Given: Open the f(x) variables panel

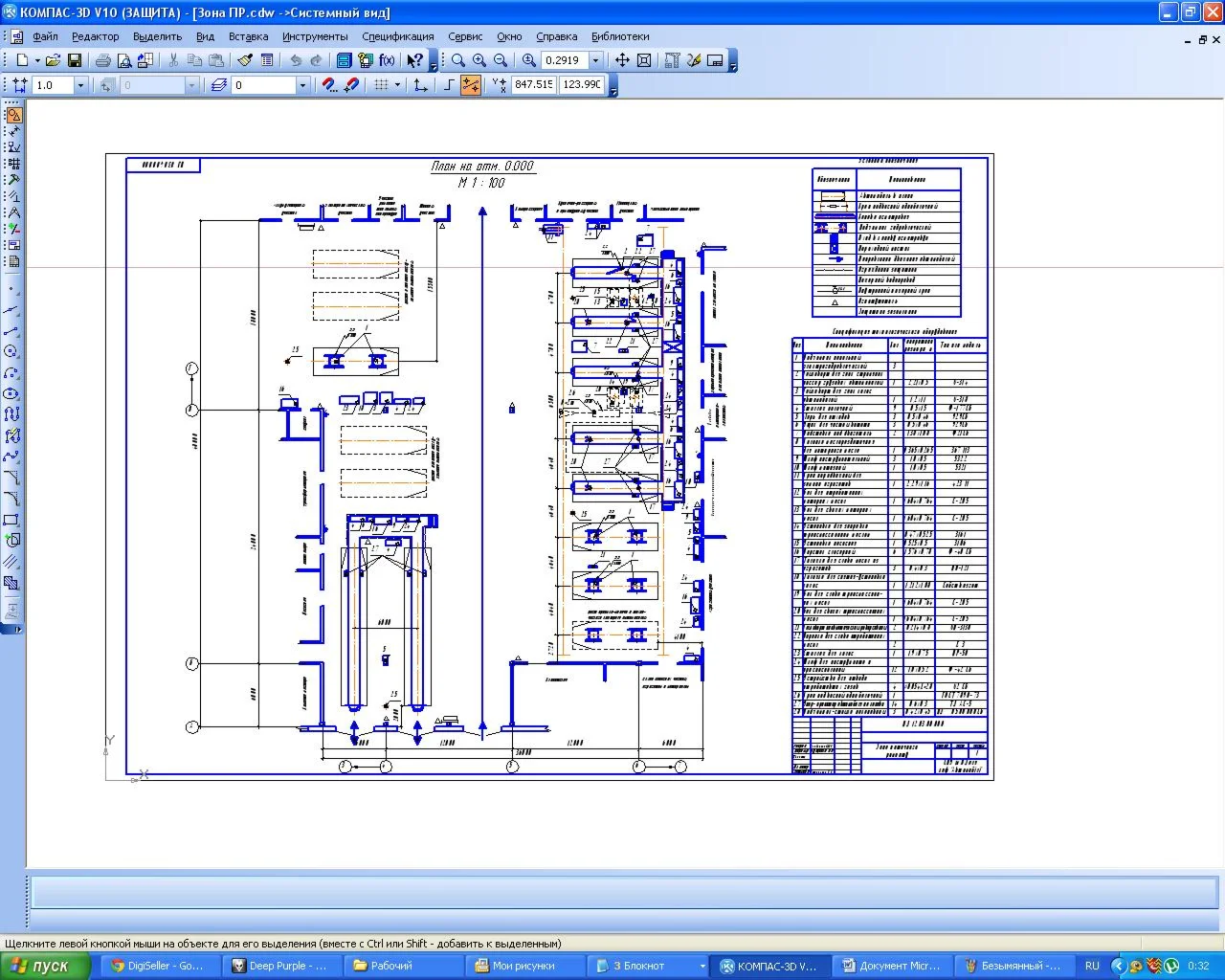Looking at the screenshot, I should click(387, 60).
